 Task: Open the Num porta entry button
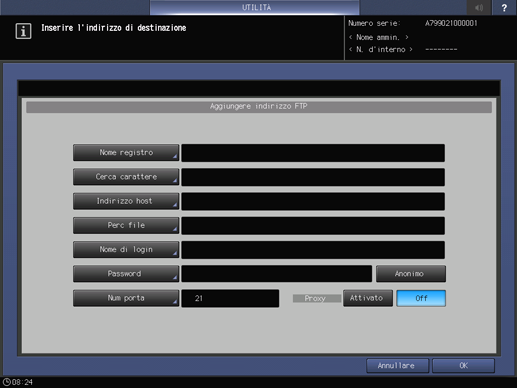pos(126,298)
